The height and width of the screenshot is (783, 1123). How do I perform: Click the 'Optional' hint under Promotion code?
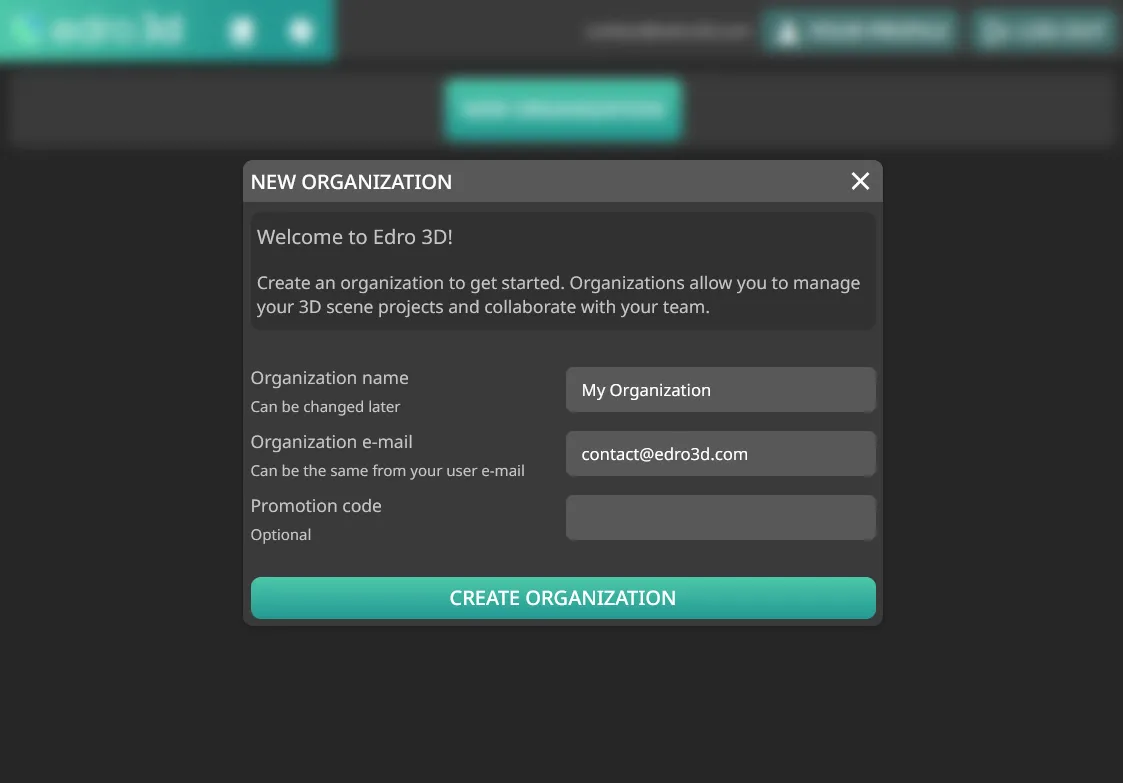coord(281,535)
